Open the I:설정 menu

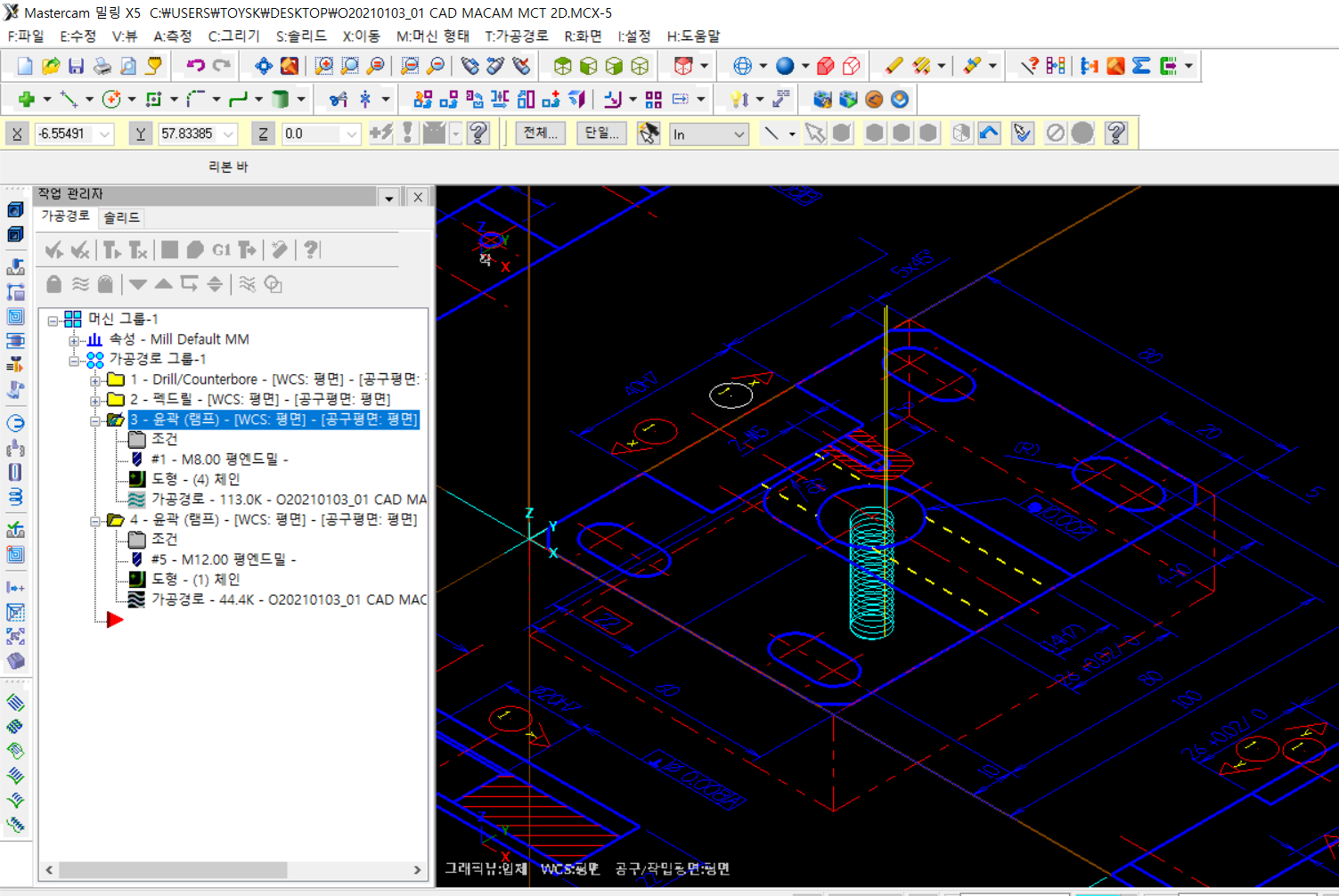(634, 36)
